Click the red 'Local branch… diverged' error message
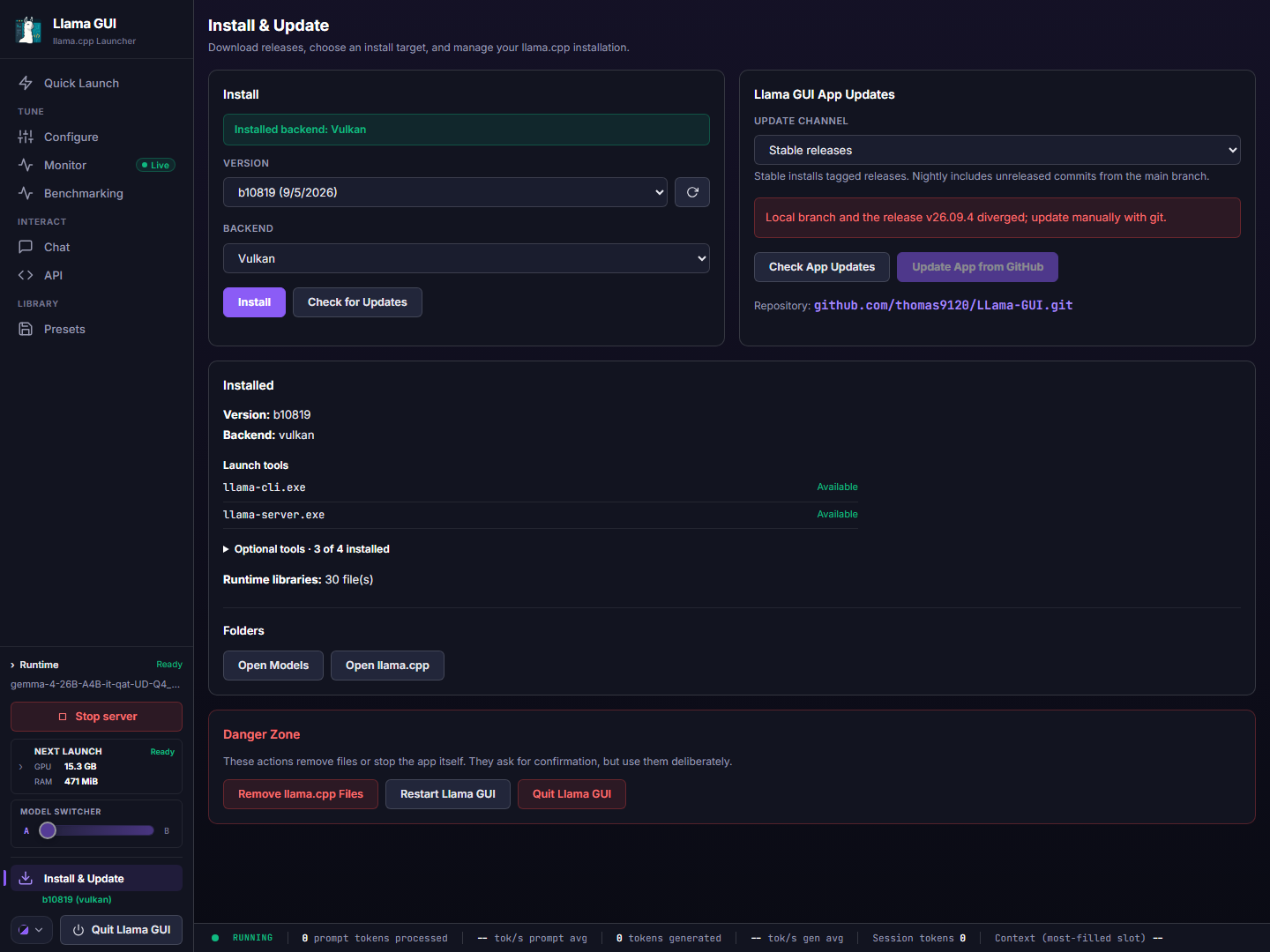 coord(997,218)
